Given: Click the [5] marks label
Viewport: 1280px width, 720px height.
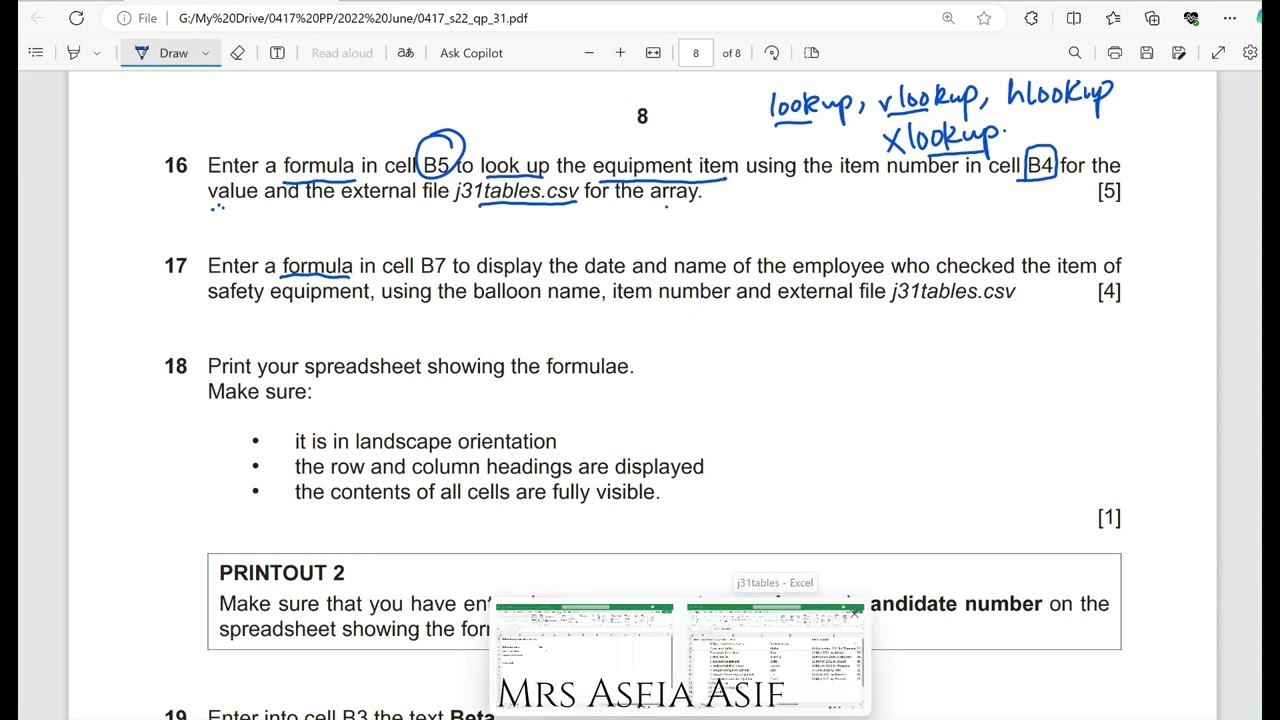Looking at the screenshot, I should [1109, 191].
